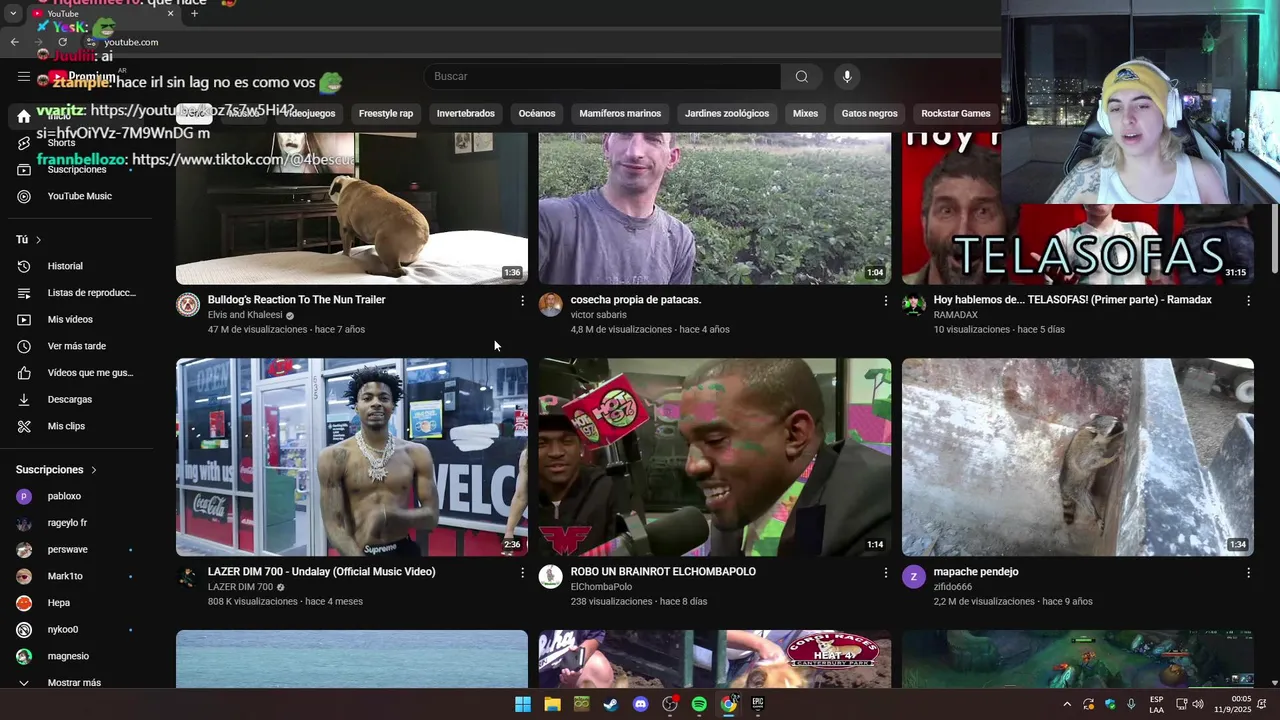This screenshot has height=720, width=1280.
Task: Reload the page in browser
Action: point(62,42)
